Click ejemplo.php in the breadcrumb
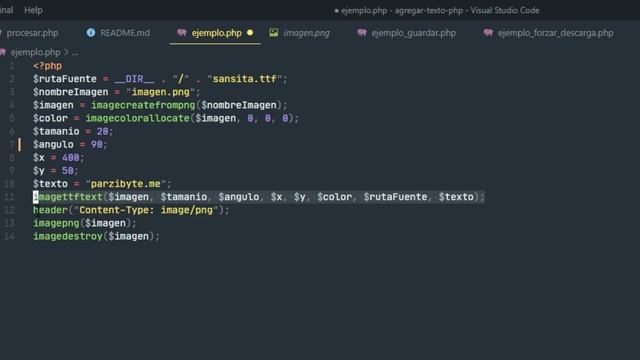 36,52
